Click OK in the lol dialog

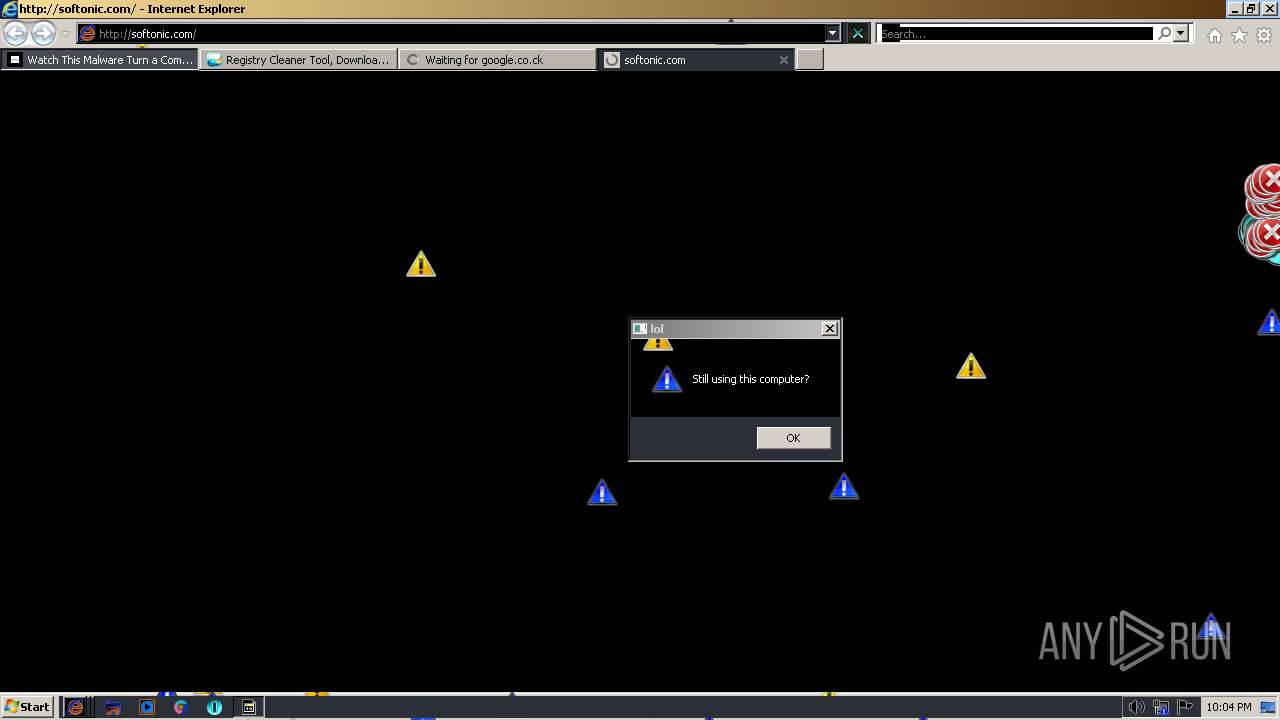793,438
